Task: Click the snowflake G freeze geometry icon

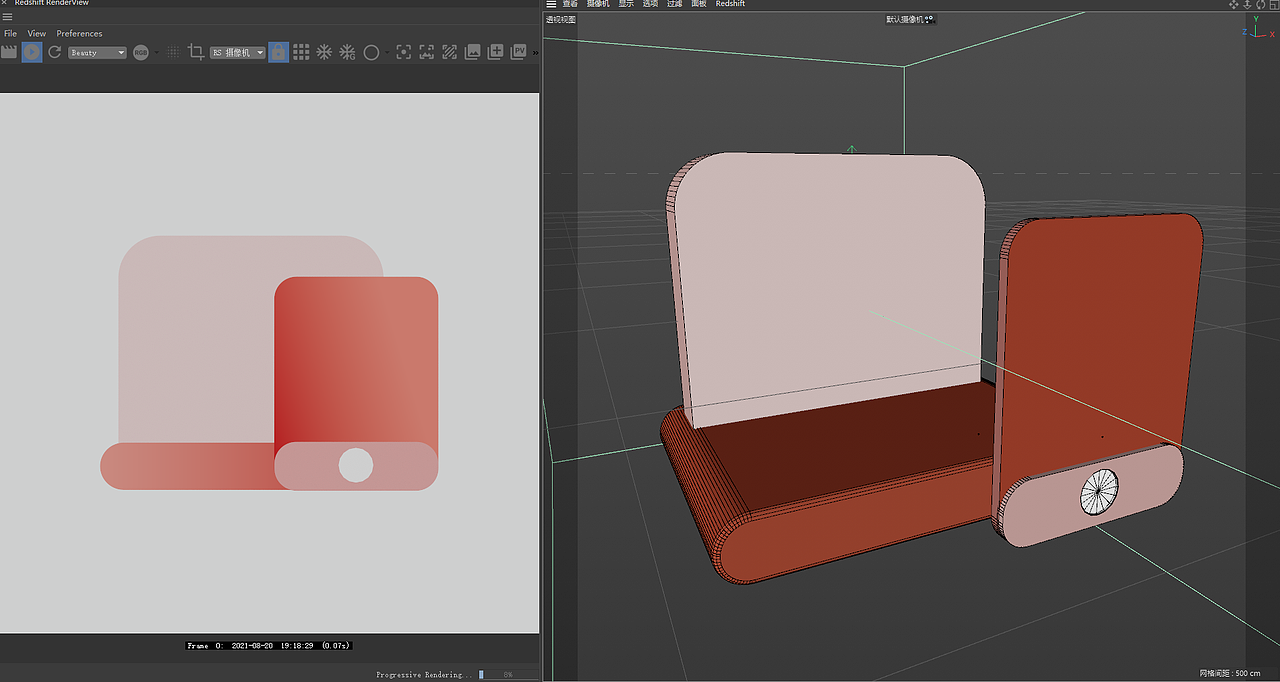Action: pos(347,52)
